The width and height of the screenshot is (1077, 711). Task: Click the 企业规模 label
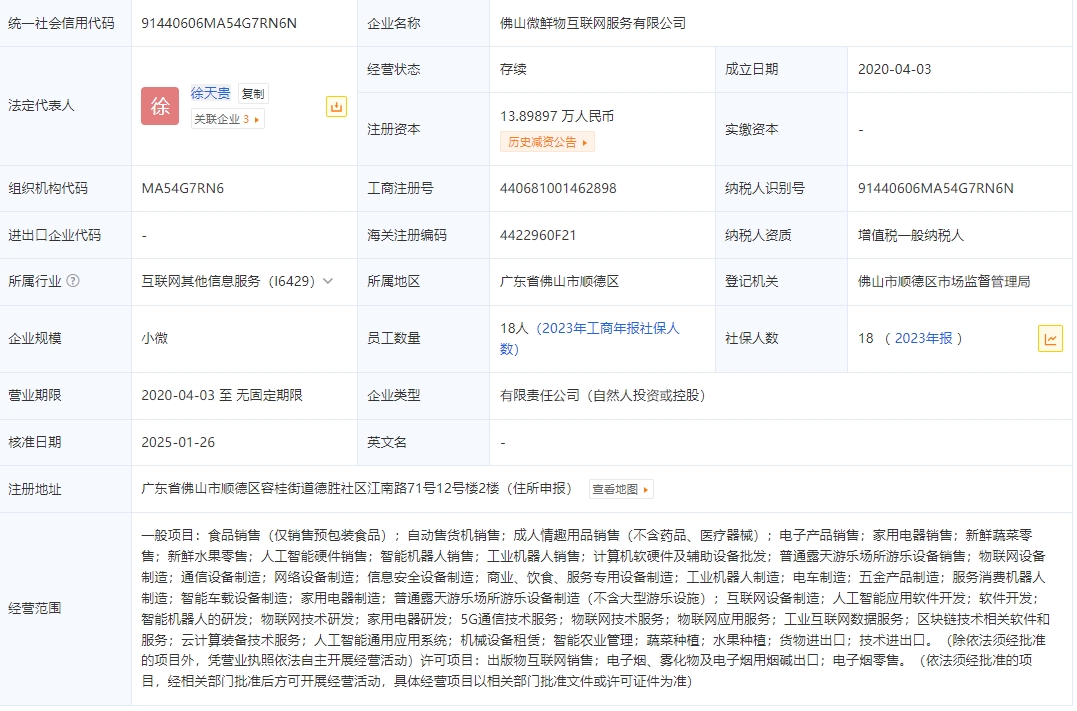[35, 338]
